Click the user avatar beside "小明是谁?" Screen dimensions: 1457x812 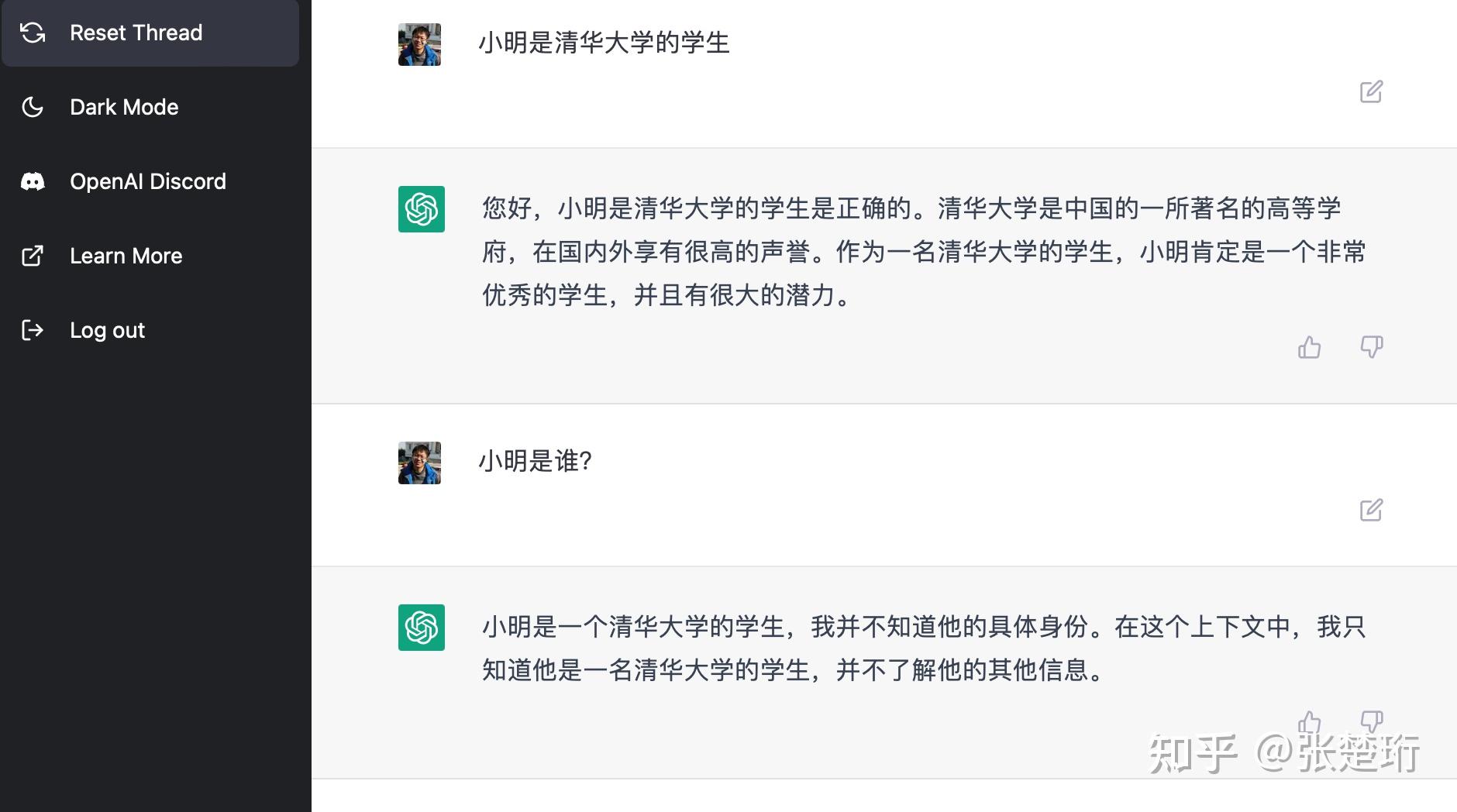click(x=419, y=463)
